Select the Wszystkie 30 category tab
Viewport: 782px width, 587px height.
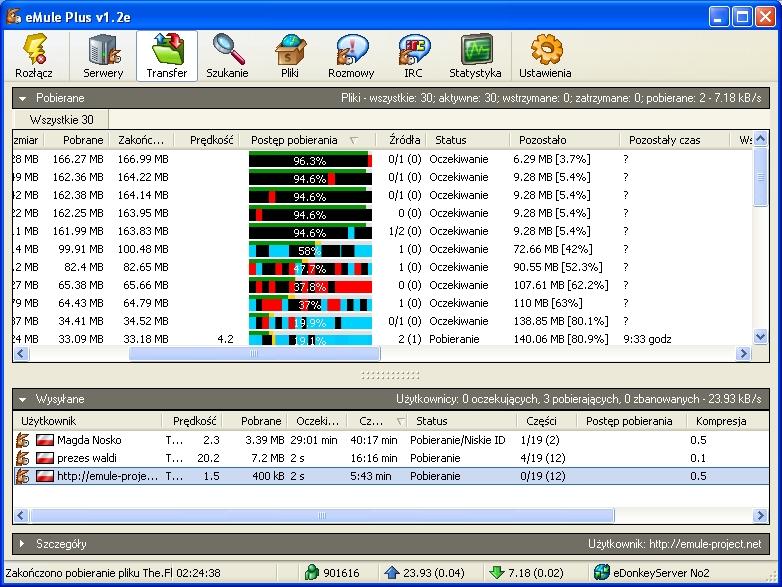(61, 120)
